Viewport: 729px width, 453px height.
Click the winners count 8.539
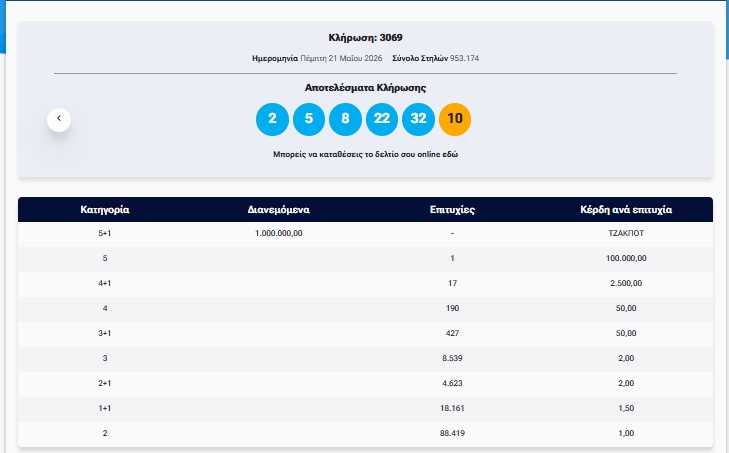point(452,358)
